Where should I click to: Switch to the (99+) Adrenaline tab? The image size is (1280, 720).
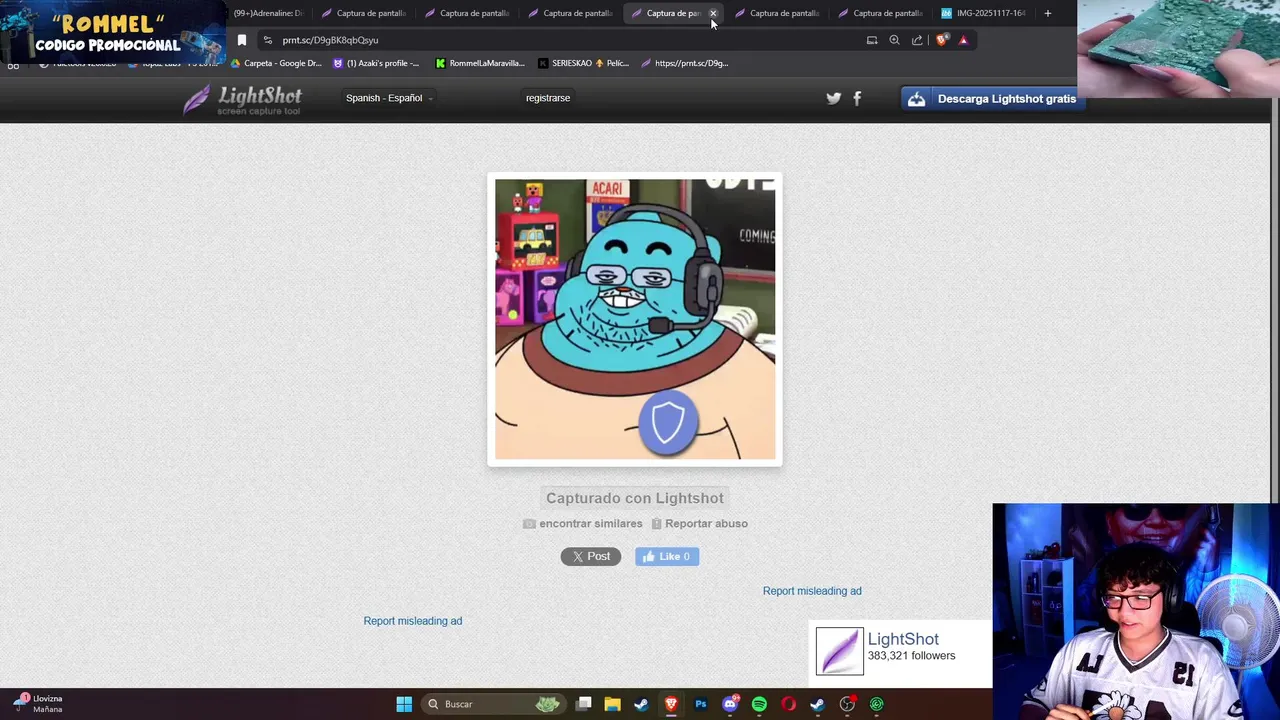click(267, 13)
